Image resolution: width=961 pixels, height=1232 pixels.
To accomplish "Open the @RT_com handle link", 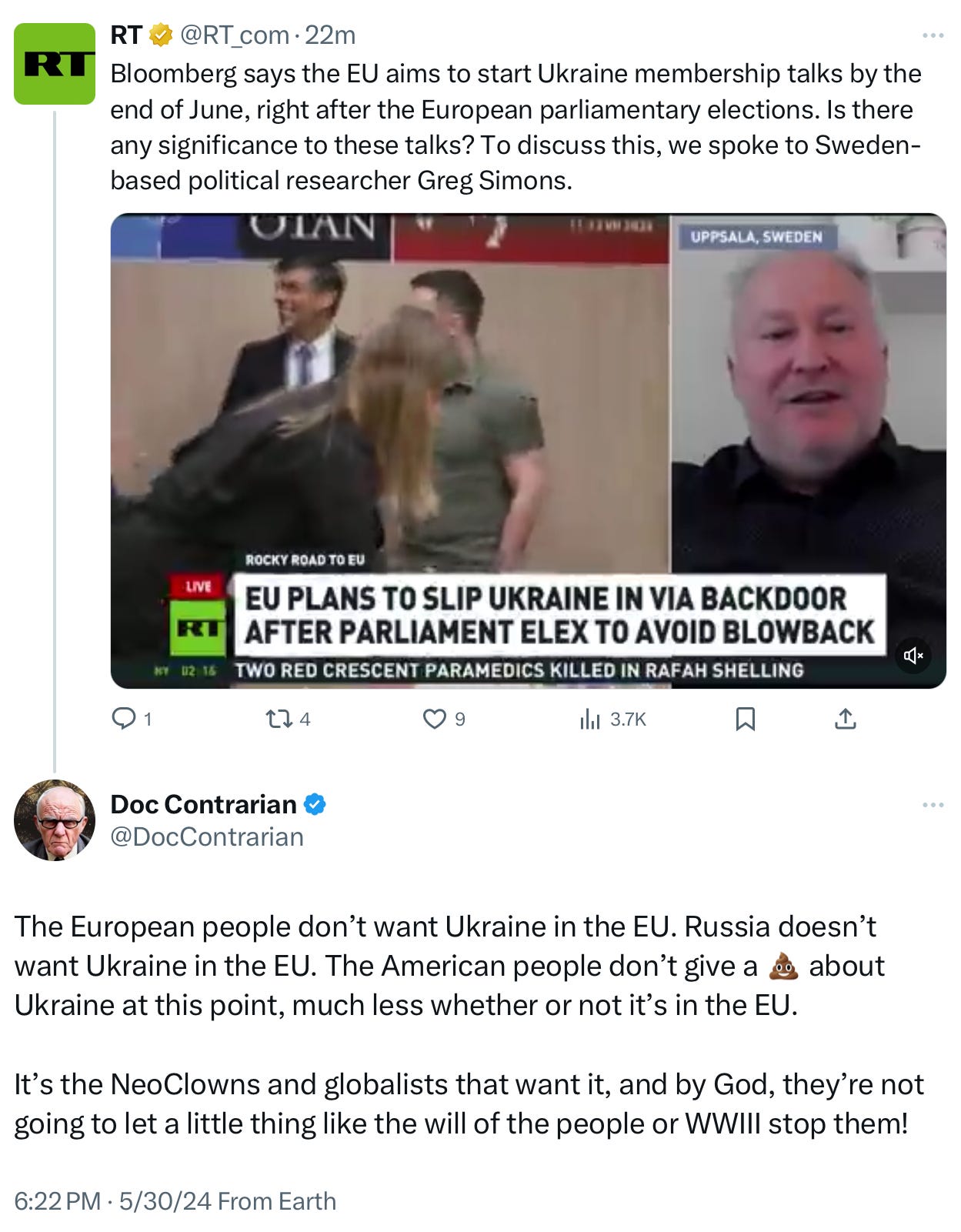I will (234, 35).
